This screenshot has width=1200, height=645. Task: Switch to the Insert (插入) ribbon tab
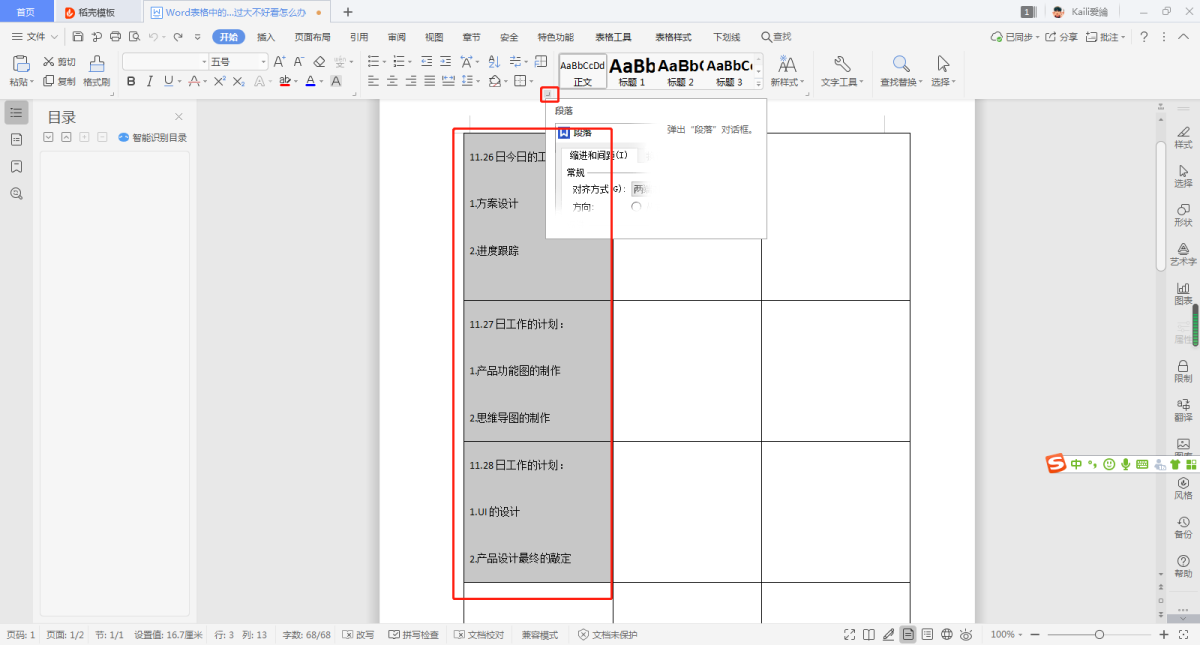[x=266, y=37]
